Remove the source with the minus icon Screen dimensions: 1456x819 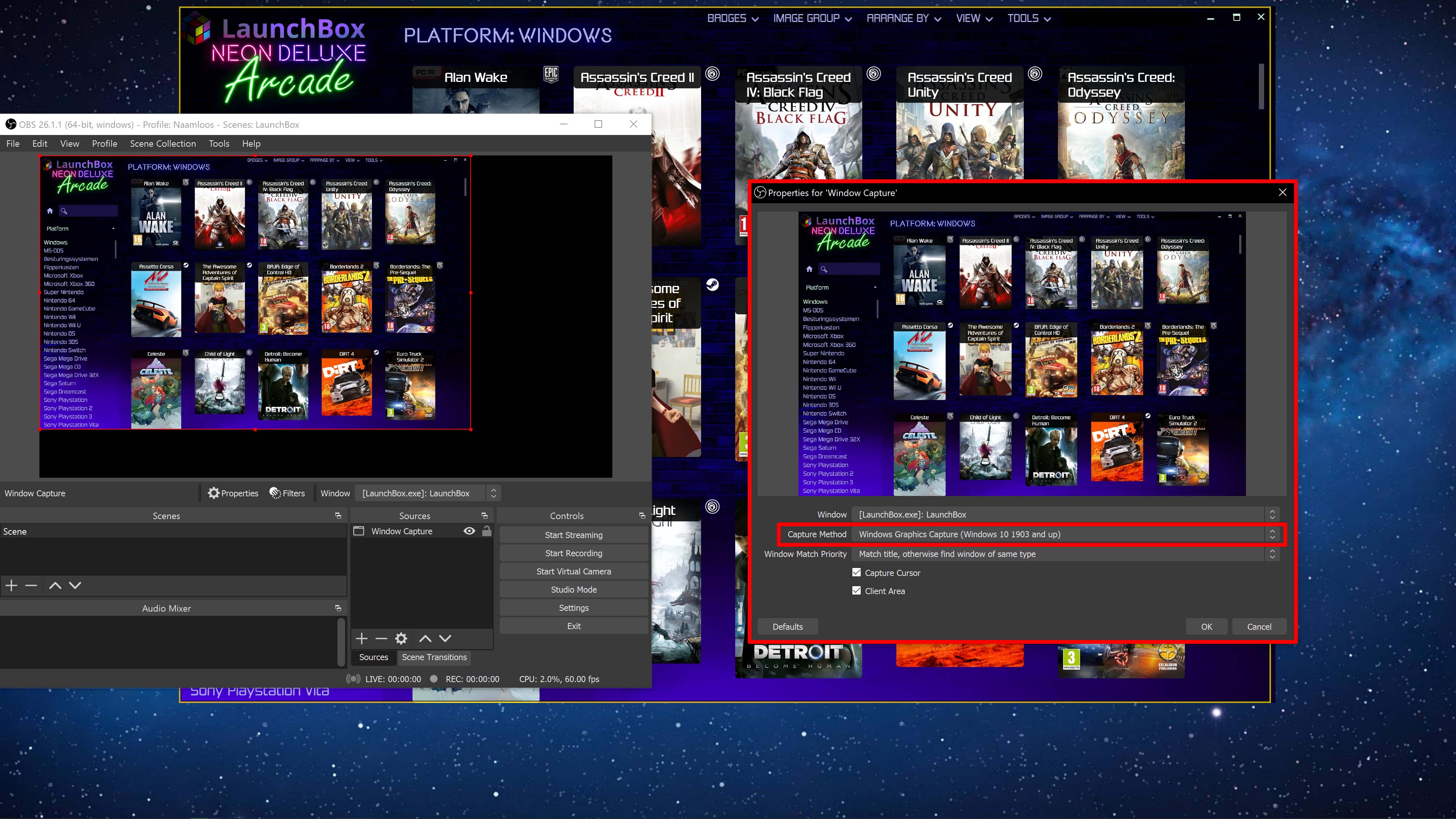click(381, 639)
